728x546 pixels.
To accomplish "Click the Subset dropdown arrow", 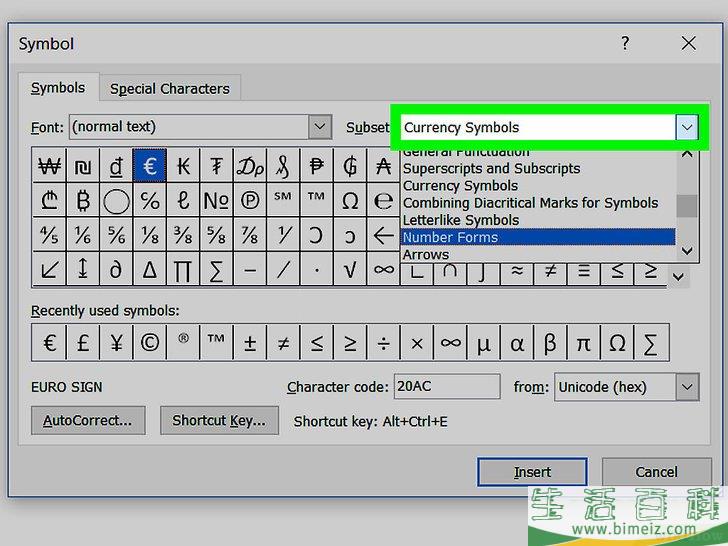I will [x=686, y=128].
